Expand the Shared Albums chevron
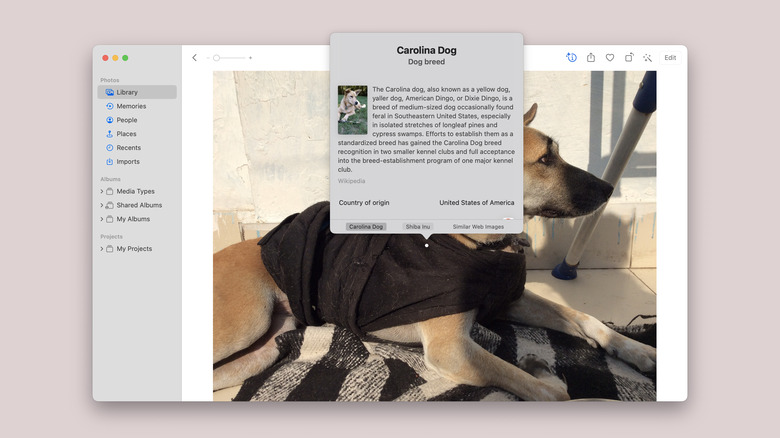The width and height of the screenshot is (780, 438). point(101,205)
